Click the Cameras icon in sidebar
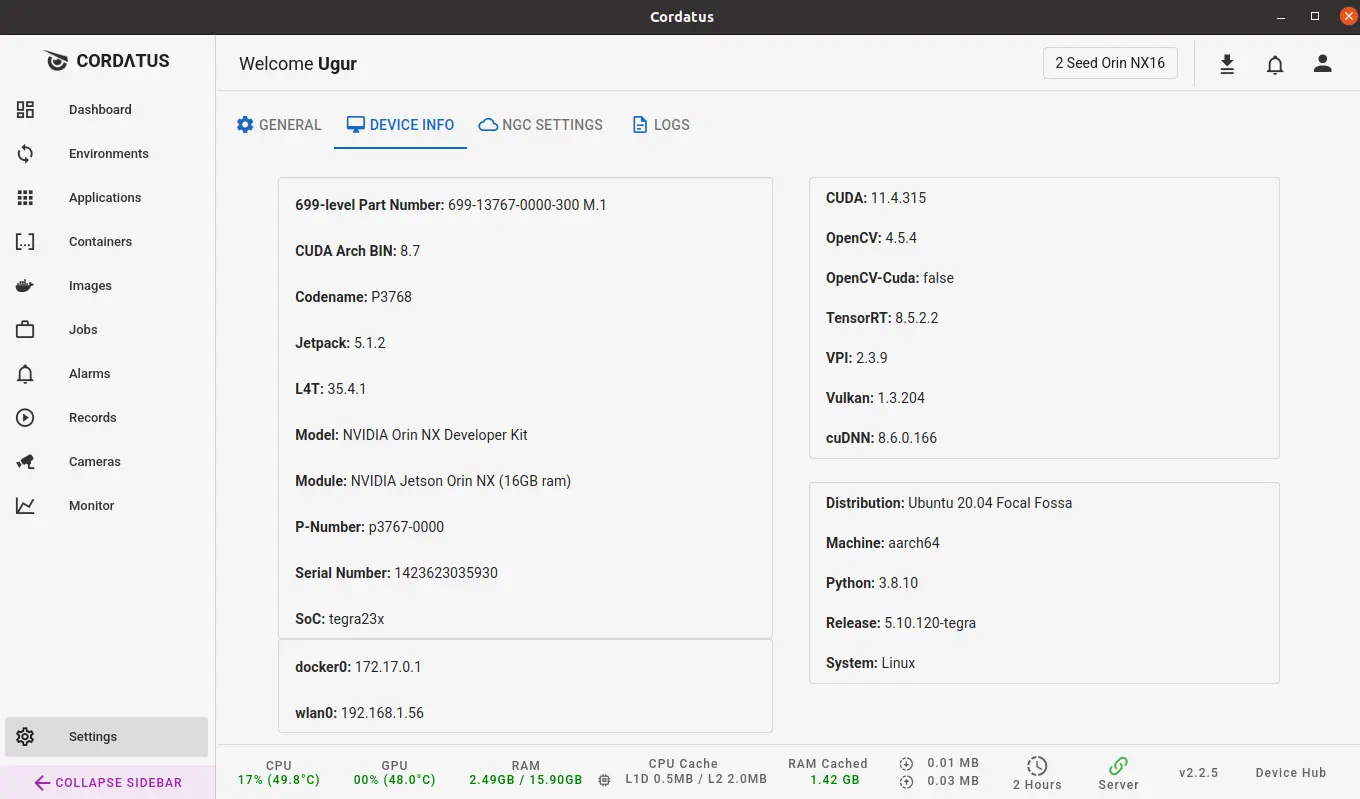 pyautogui.click(x=26, y=462)
